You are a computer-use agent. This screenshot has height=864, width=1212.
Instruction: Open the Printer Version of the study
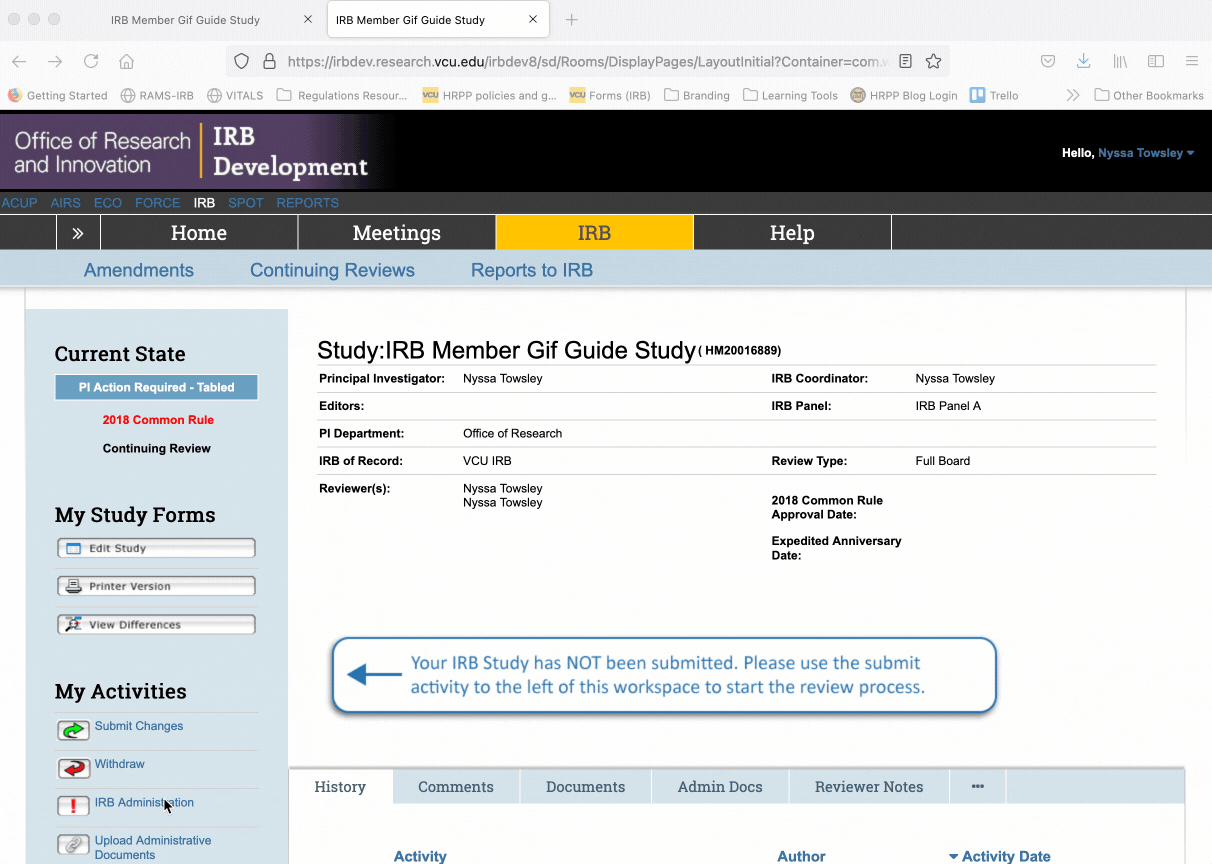tap(156, 585)
